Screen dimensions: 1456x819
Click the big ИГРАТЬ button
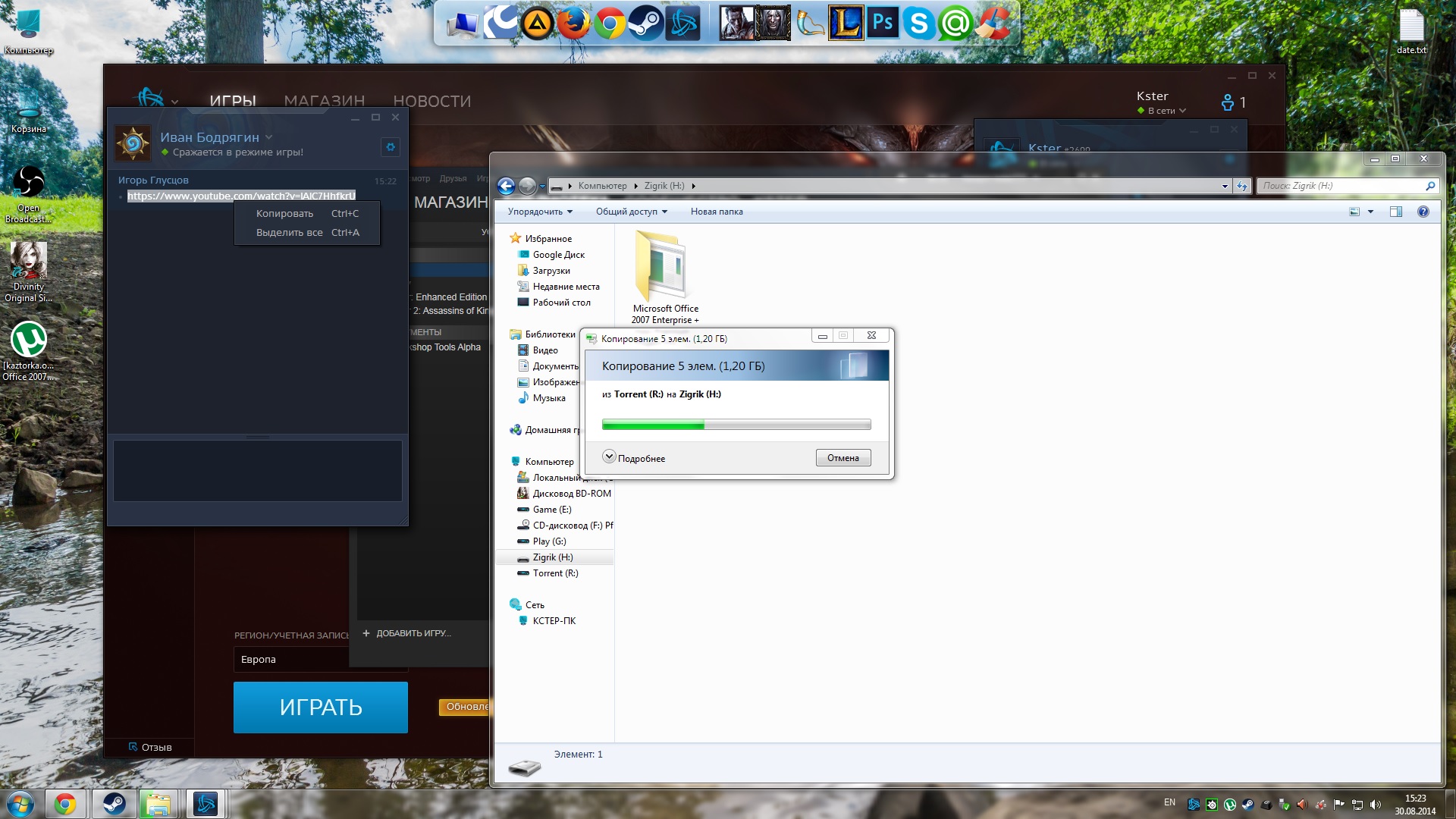[320, 707]
